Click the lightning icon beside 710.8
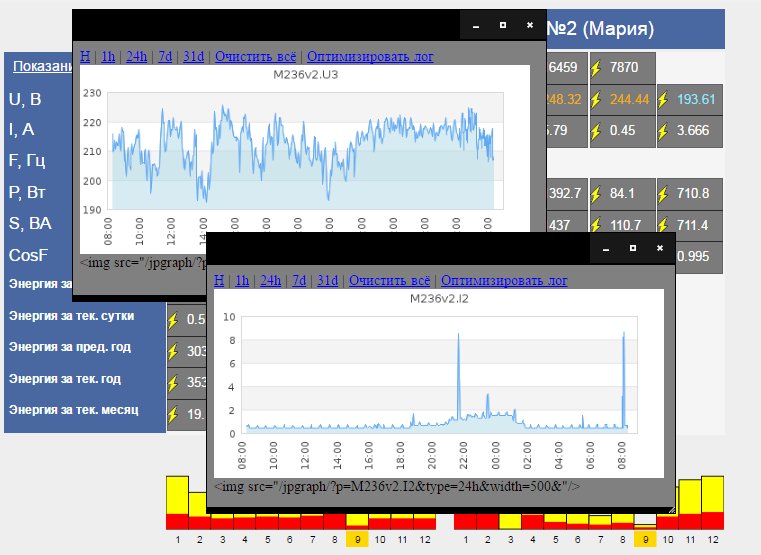The image size is (761, 555). (x=664, y=193)
